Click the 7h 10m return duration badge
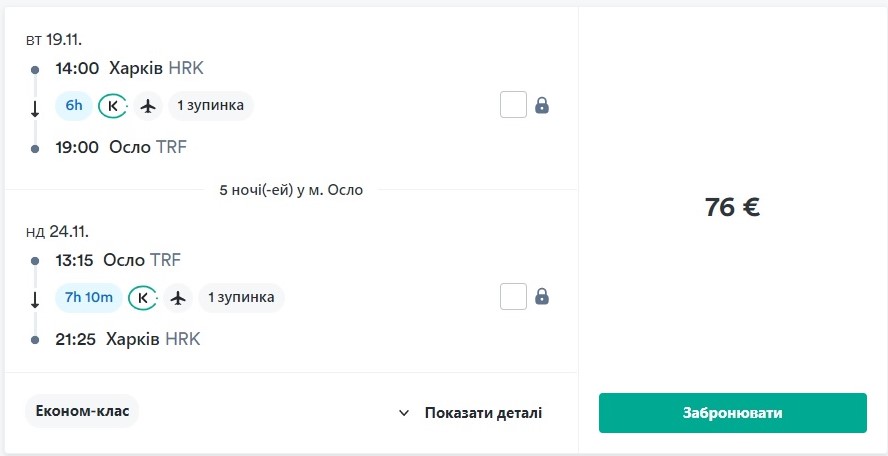 (x=89, y=297)
